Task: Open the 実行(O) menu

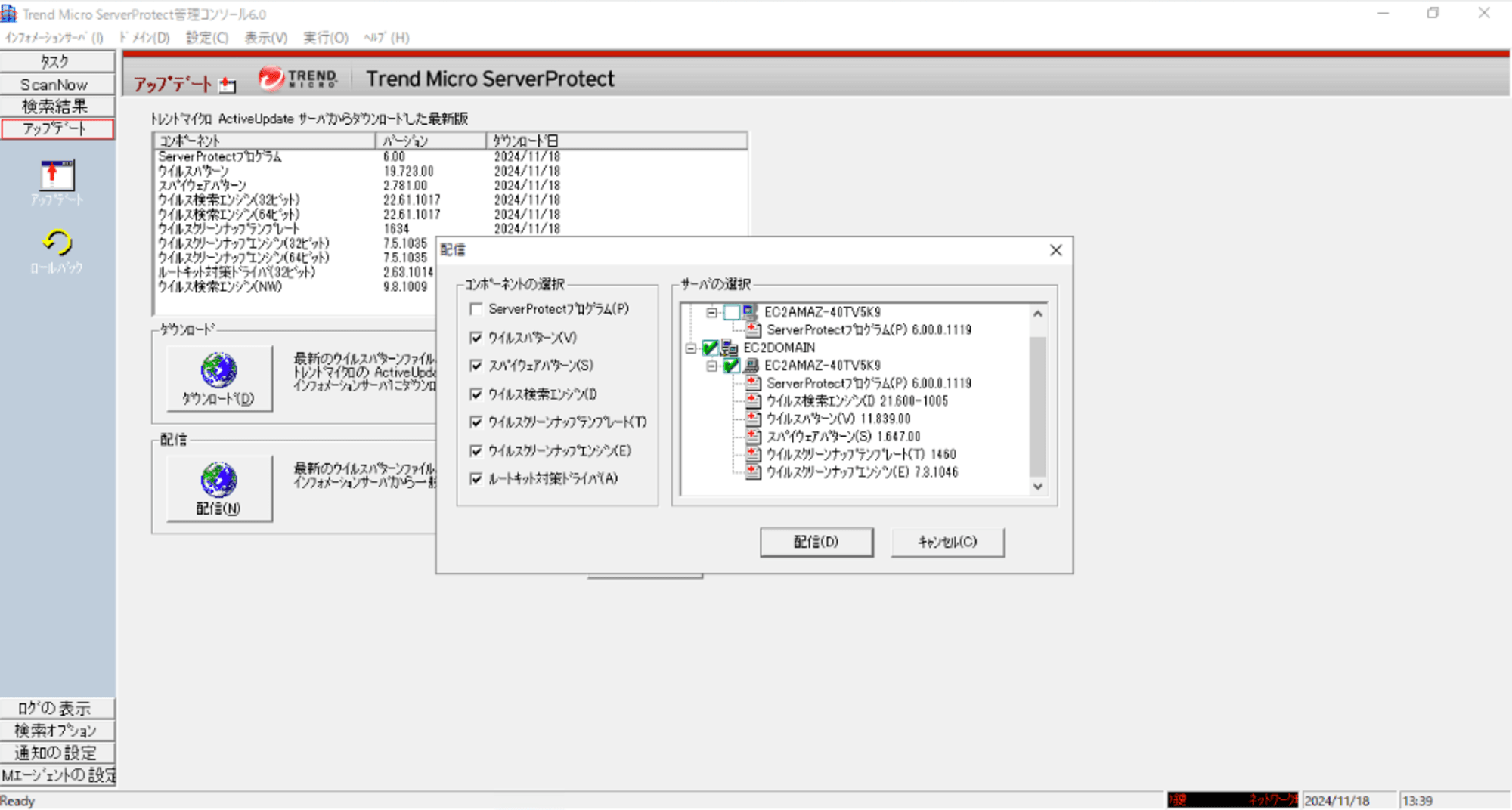Action: click(326, 38)
